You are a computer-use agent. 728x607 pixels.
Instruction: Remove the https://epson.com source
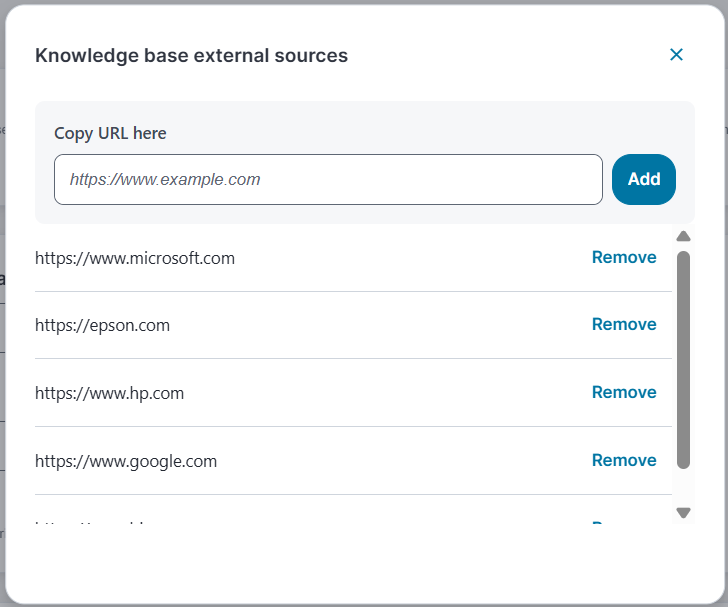624,324
